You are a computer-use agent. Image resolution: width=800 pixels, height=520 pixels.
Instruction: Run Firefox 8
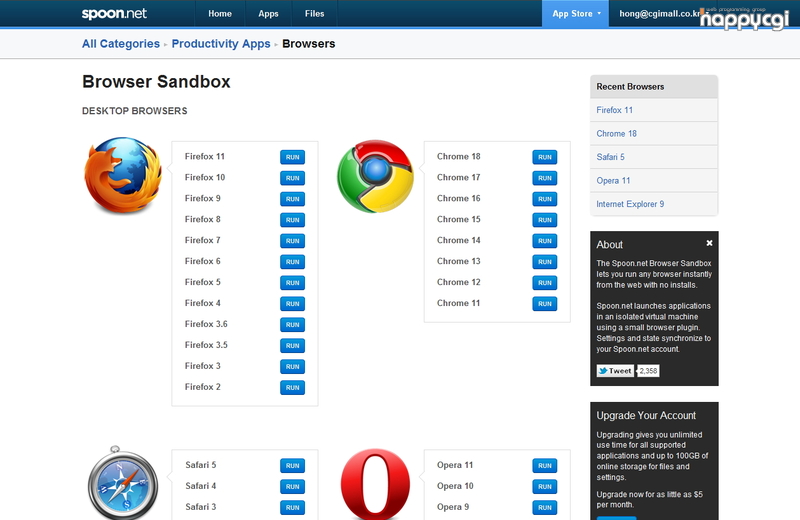[292, 220]
